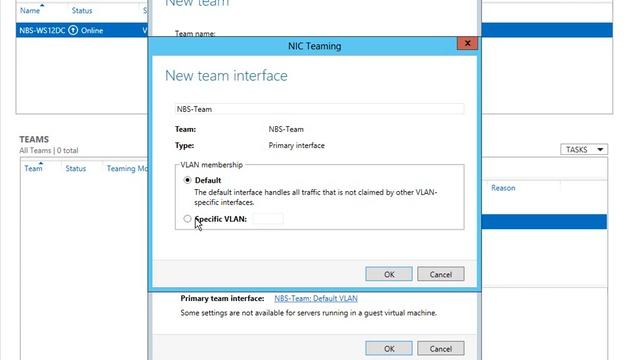The height and width of the screenshot is (360, 640).
Task: Sort teams by Team column header
Action: [33, 169]
